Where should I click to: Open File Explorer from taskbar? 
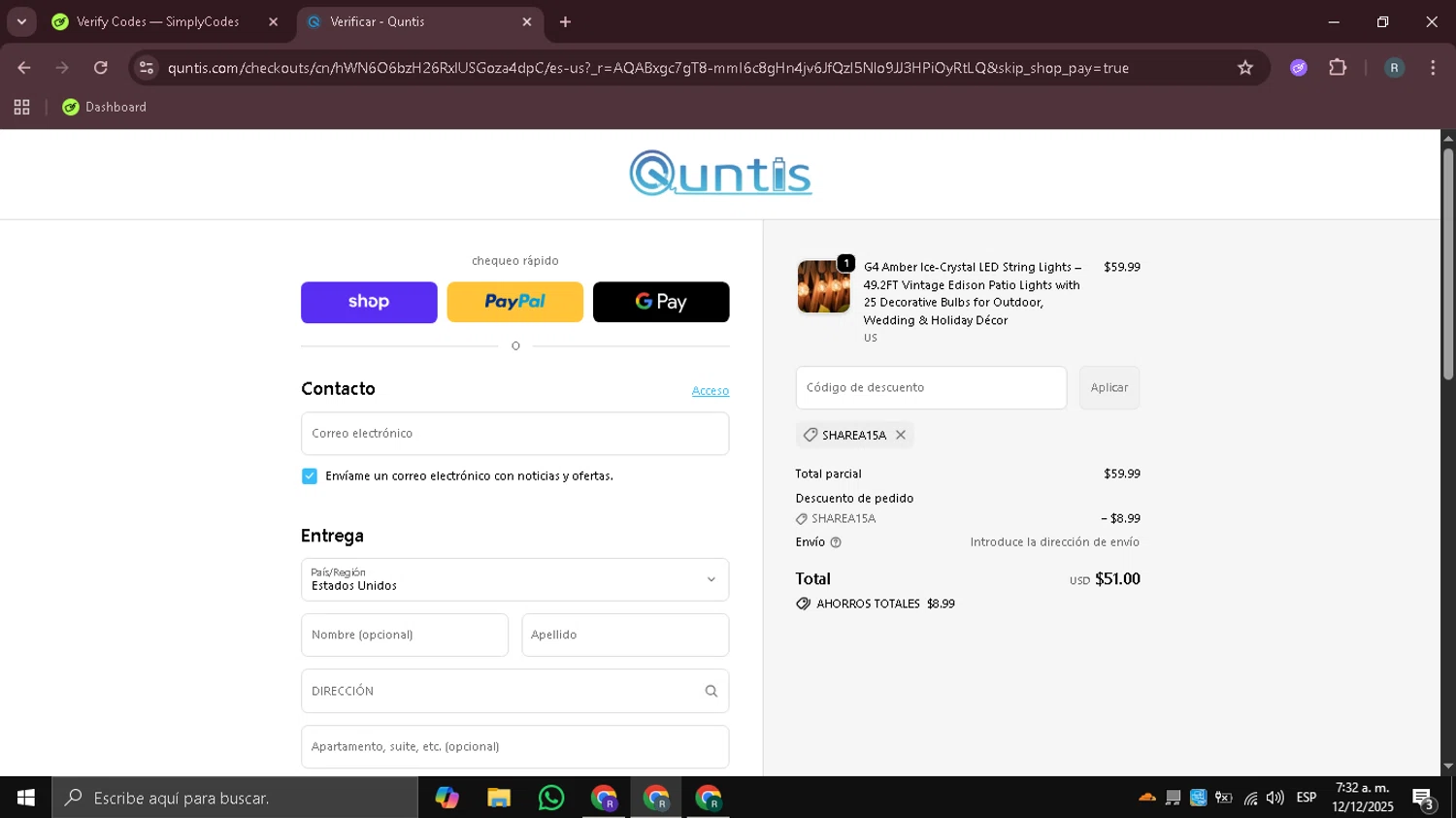tap(499, 798)
